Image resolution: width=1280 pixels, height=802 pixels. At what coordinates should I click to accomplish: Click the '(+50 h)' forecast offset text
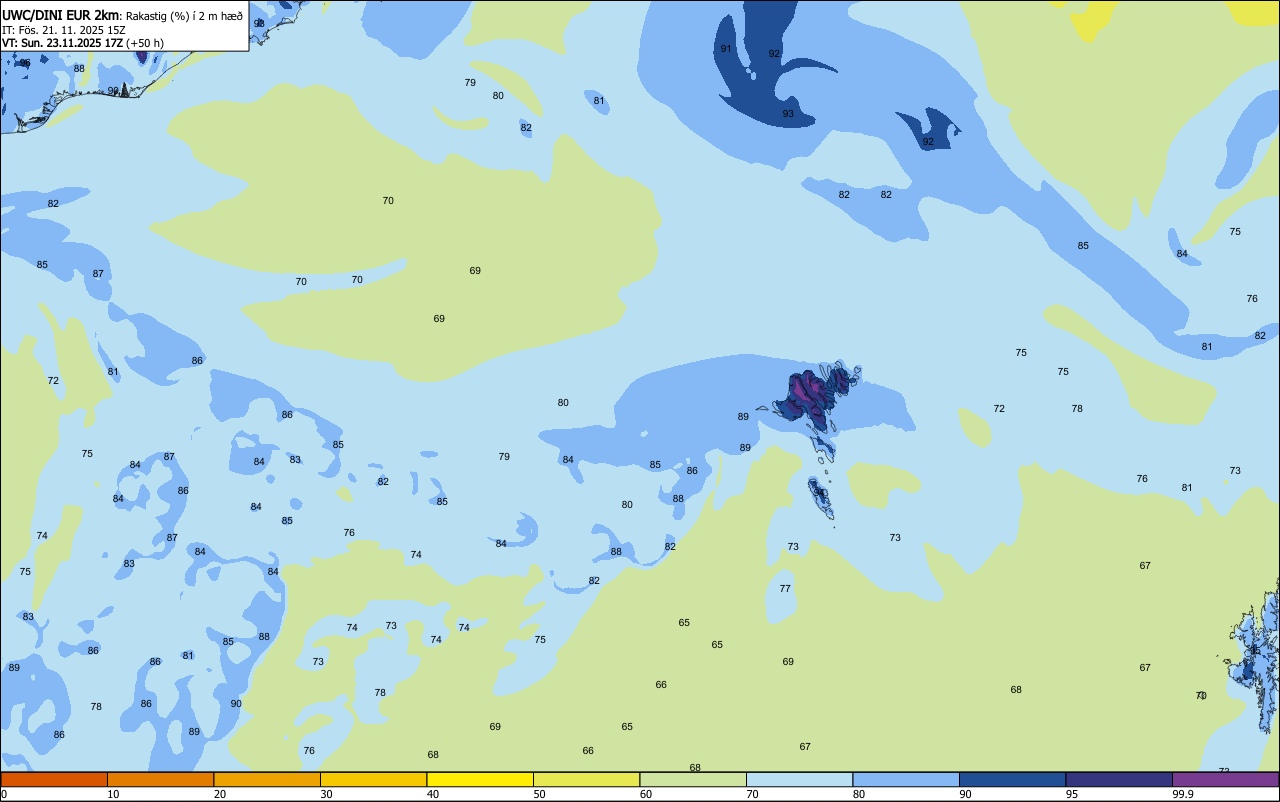pyautogui.click(x=145, y=43)
